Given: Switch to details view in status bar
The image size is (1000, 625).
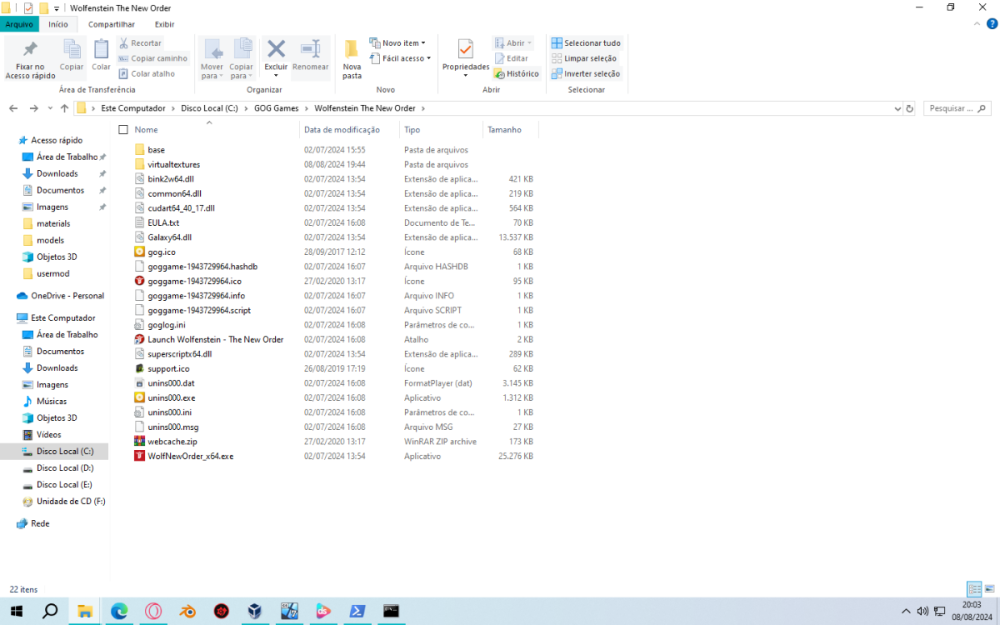Looking at the screenshot, I should click(x=973, y=589).
